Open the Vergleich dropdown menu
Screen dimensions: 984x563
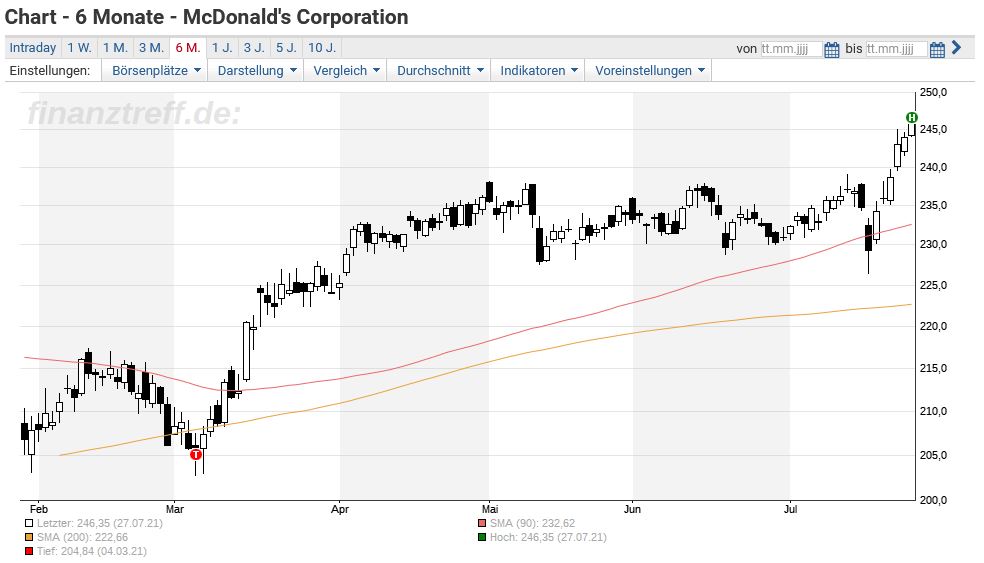[346, 70]
